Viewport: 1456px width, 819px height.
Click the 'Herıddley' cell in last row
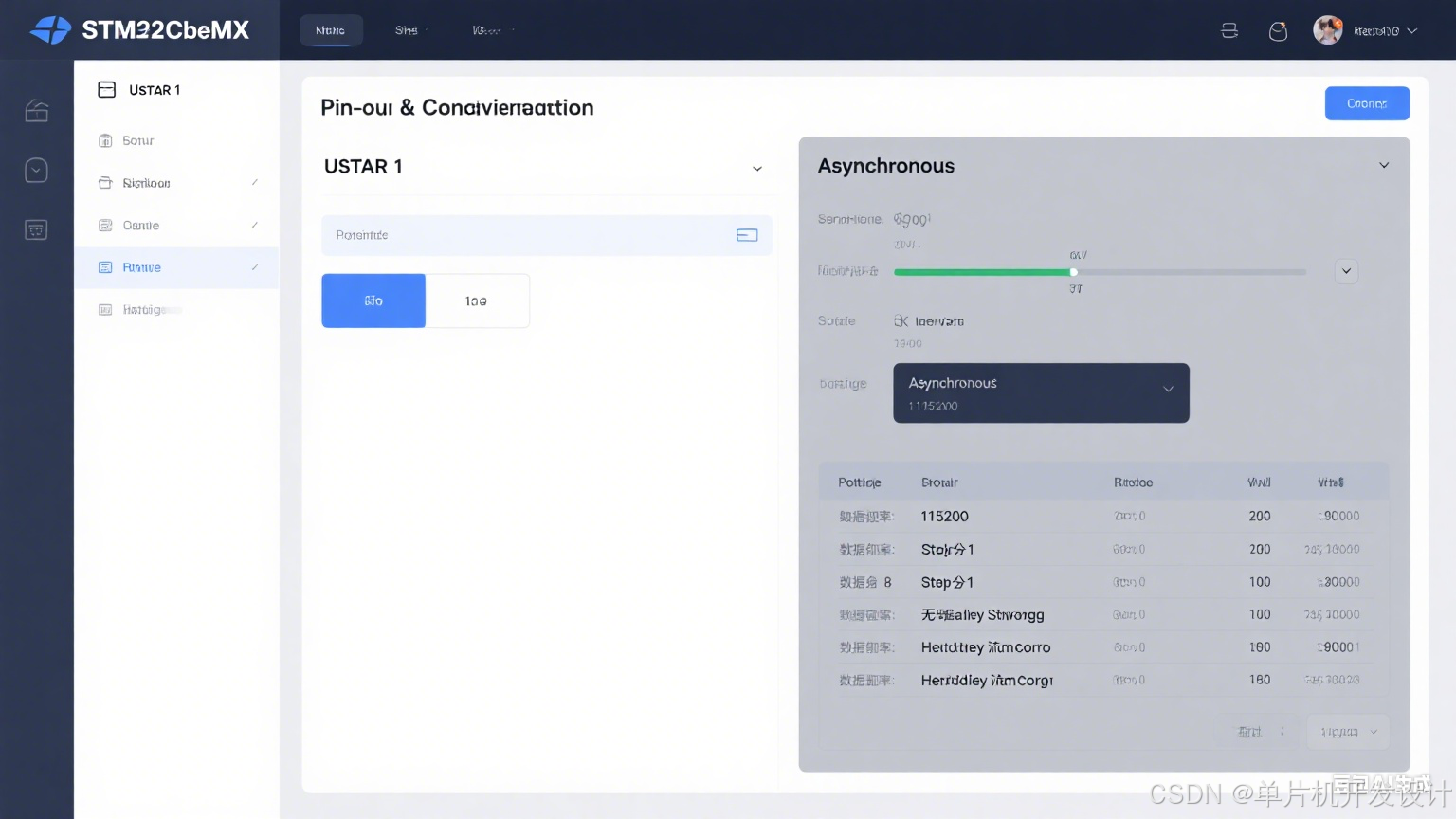(x=987, y=681)
